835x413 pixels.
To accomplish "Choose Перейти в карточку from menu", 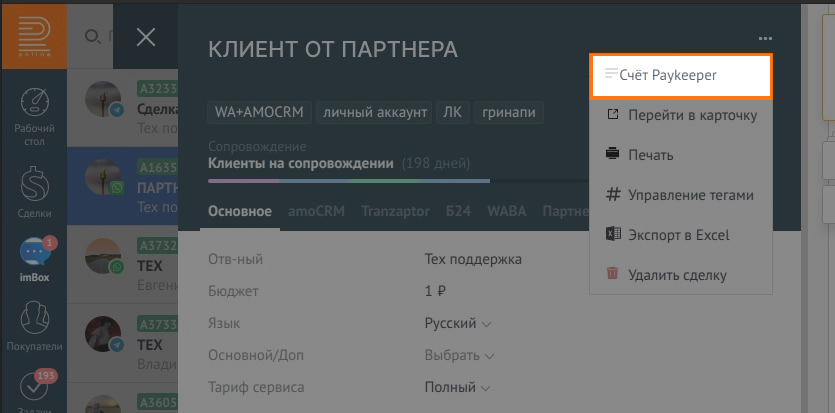I will [x=681, y=115].
